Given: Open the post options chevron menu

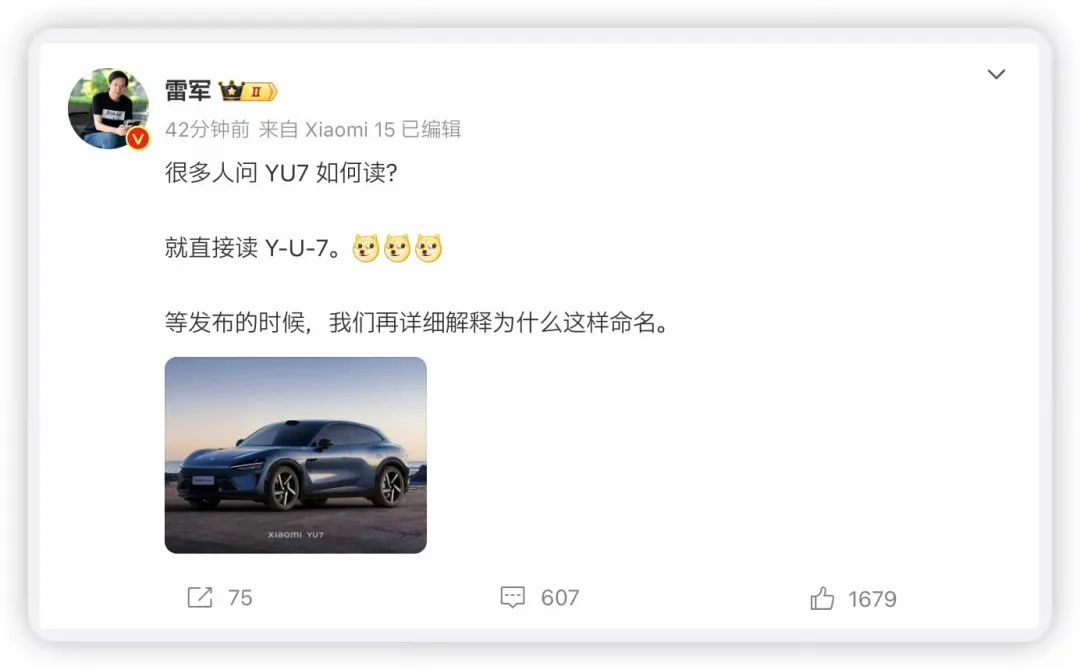Looking at the screenshot, I should [996, 74].
